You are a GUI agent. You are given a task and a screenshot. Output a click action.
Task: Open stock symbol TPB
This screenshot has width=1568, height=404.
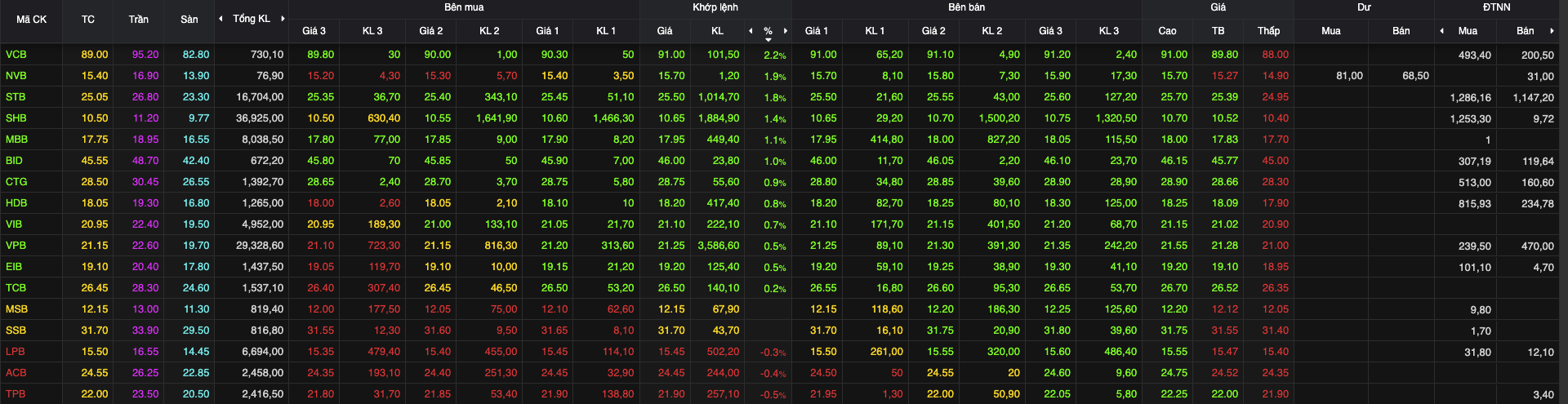pyautogui.click(x=16, y=394)
